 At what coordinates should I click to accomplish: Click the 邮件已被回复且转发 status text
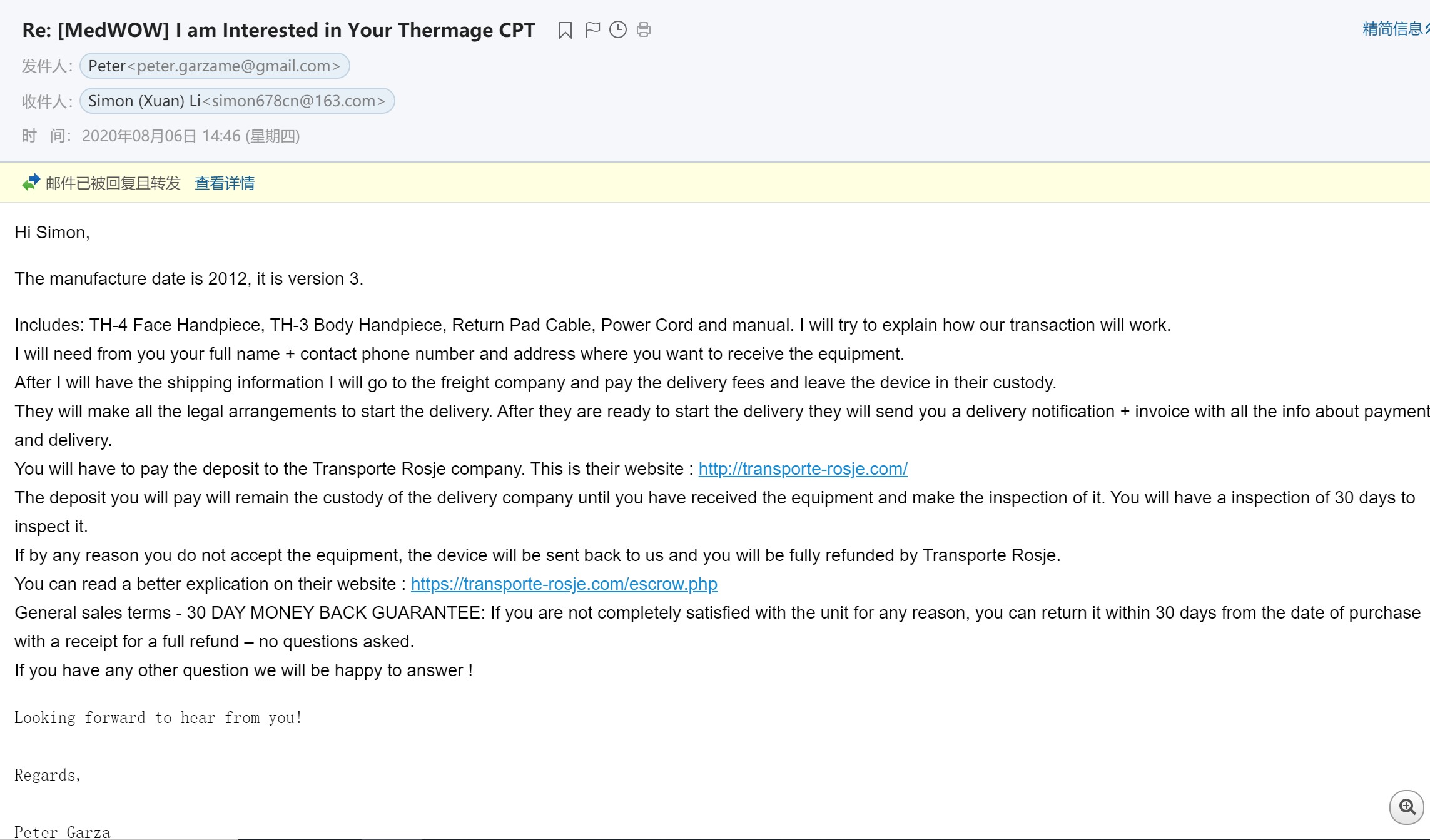(x=113, y=183)
